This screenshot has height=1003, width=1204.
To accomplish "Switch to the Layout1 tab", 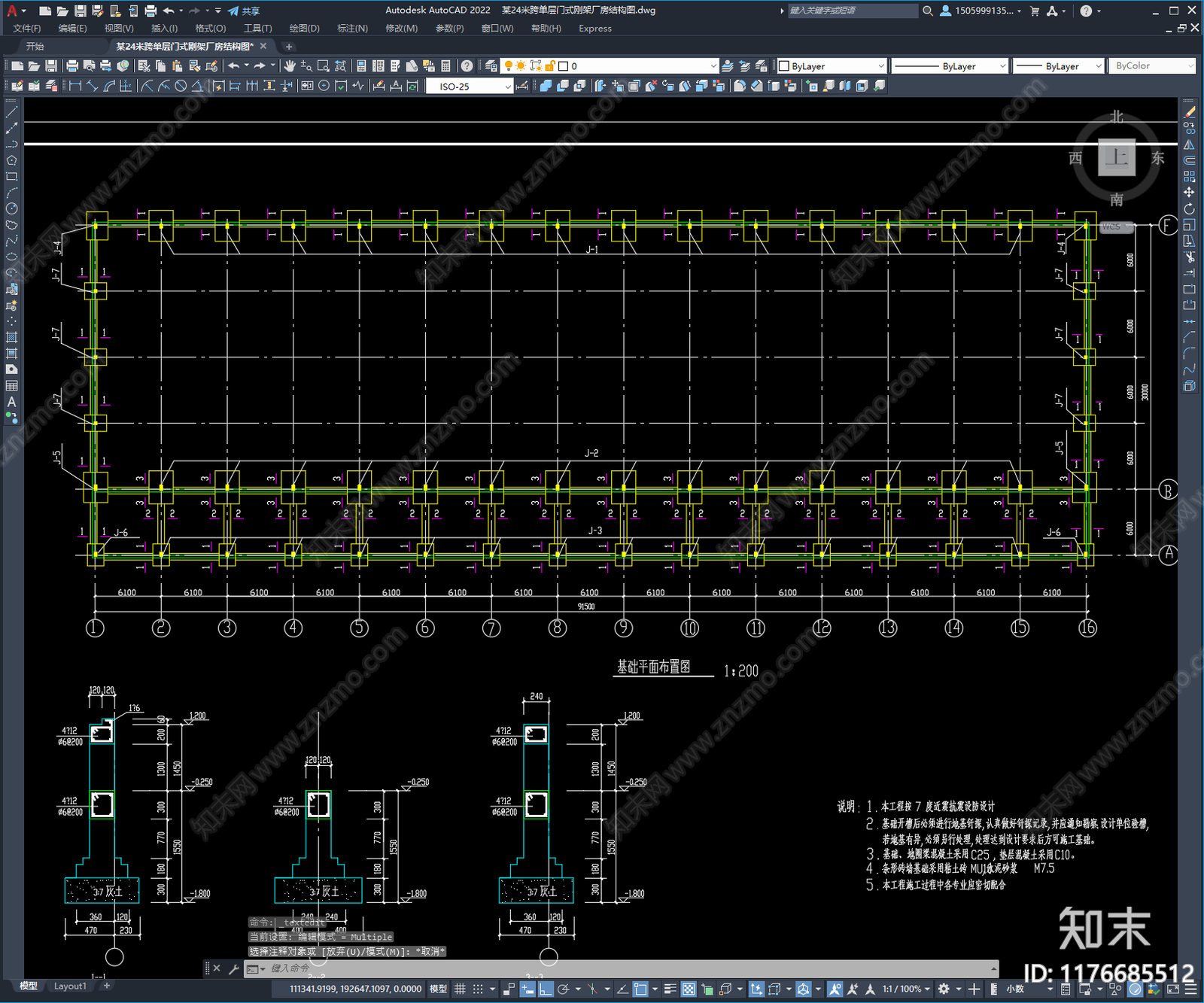I will 70,986.
